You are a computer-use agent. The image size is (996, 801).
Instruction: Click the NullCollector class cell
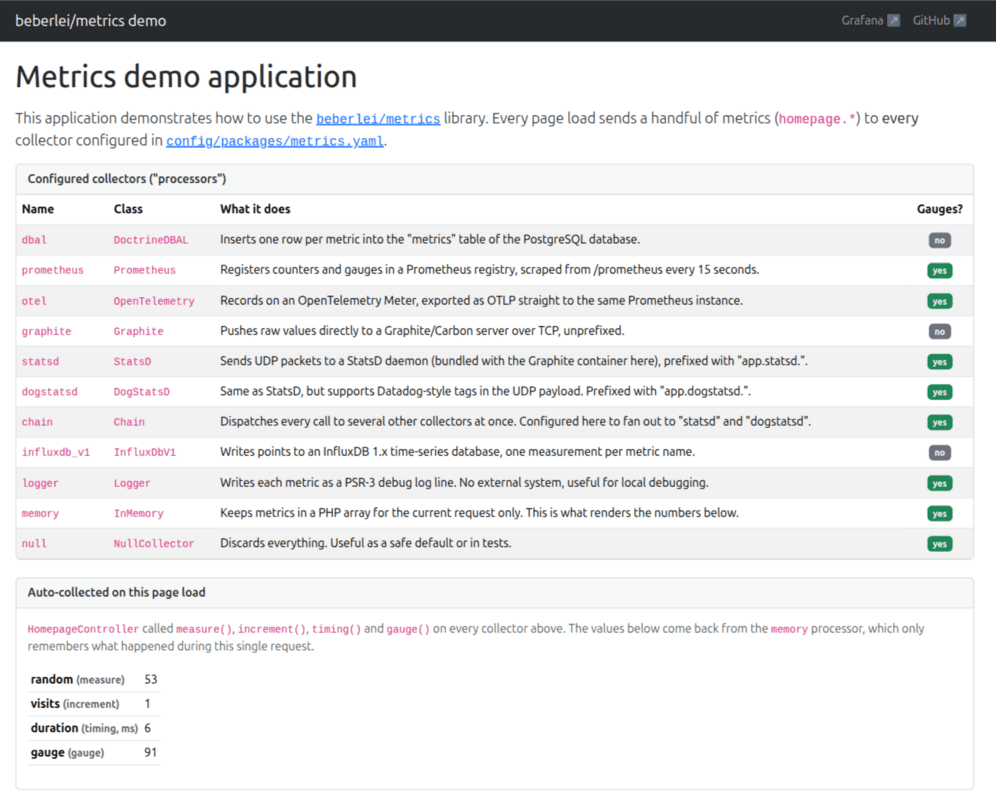[154, 544]
